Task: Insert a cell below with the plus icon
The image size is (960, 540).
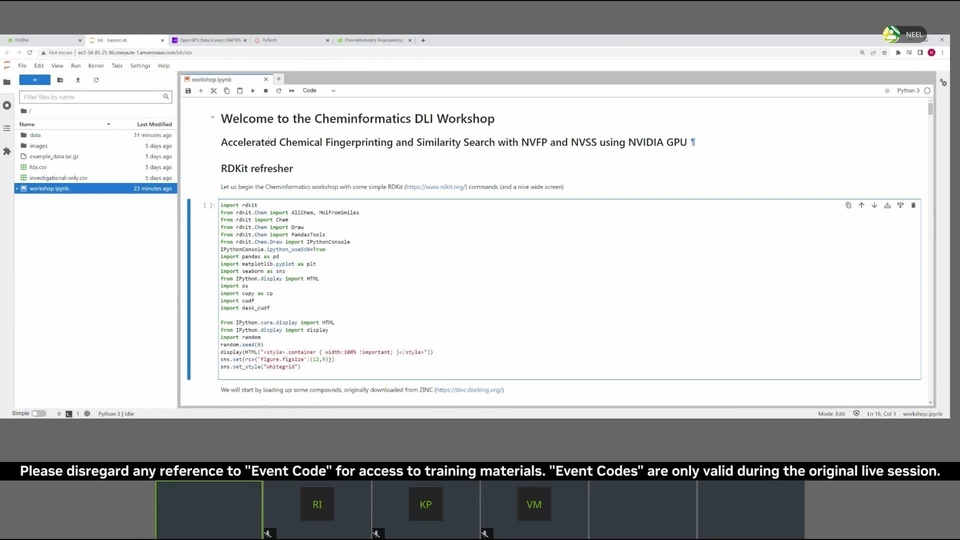Action: point(201,91)
